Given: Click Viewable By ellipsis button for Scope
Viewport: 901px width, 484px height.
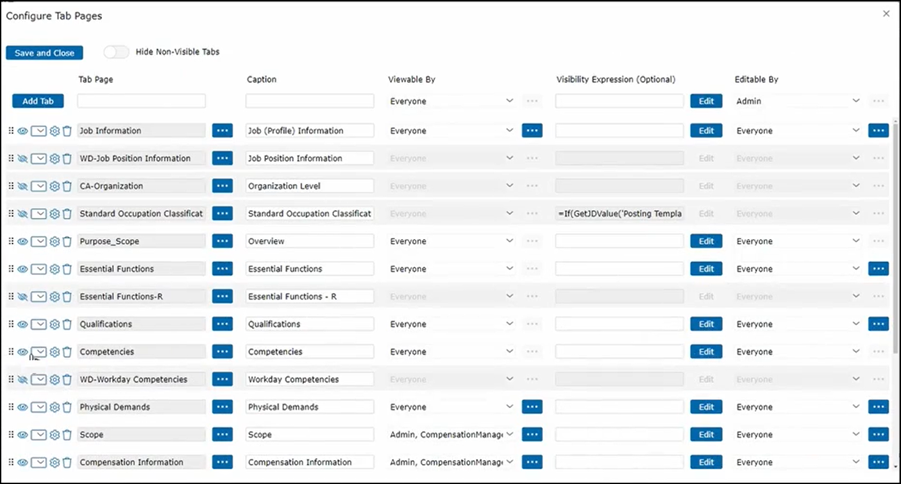Looking at the screenshot, I should click(532, 435).
